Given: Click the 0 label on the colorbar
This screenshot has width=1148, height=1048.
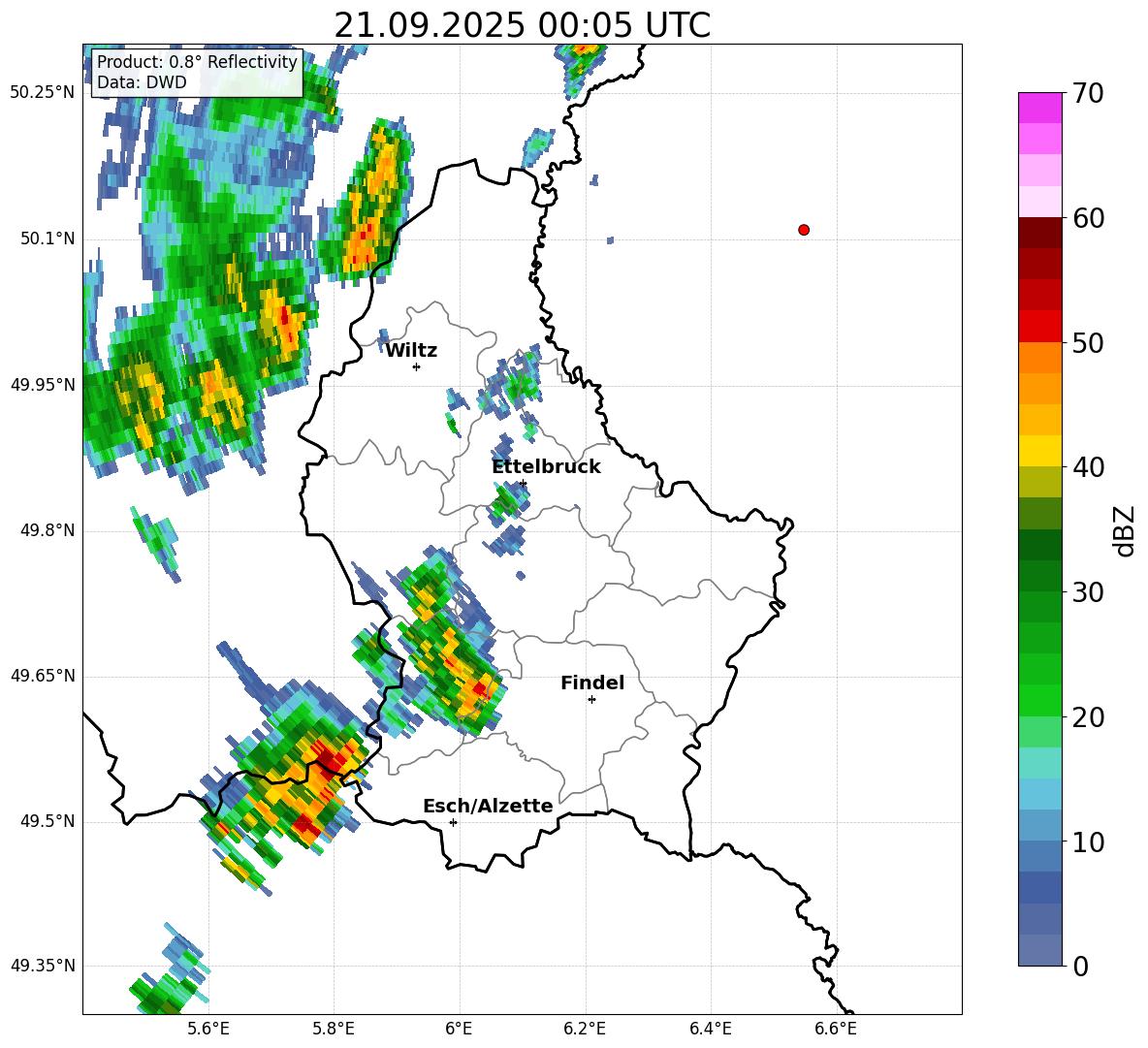Looking at the screenshot, I should (x=1080, y=966).
